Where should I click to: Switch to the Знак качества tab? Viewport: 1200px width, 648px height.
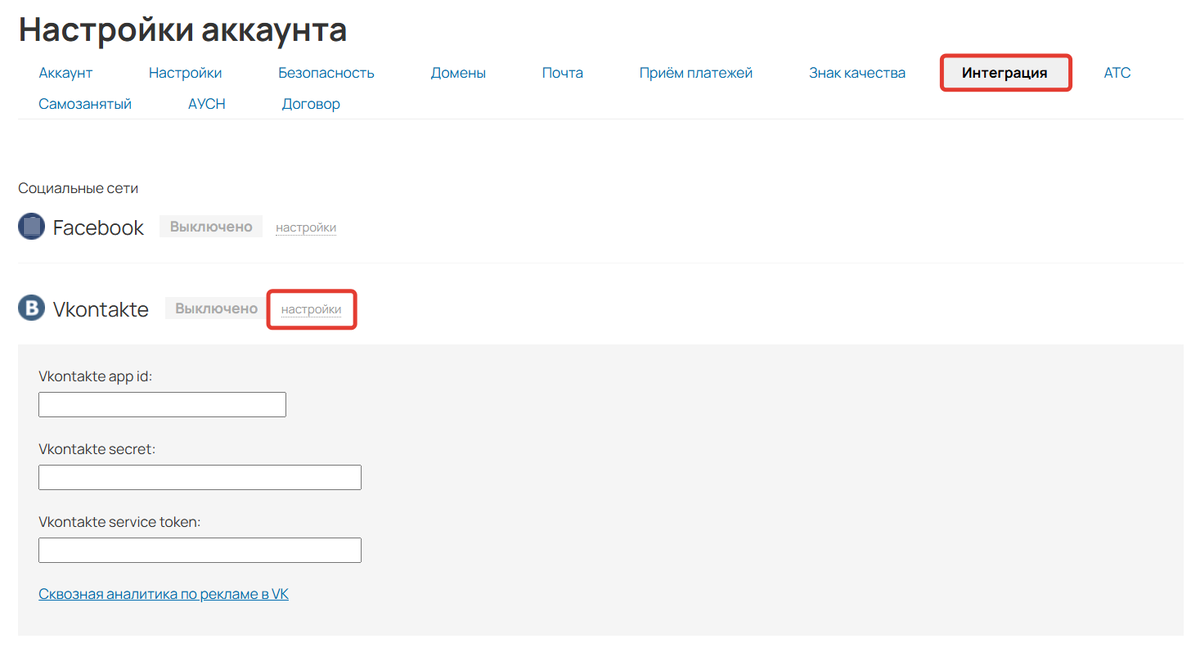[x=856, y=72]
